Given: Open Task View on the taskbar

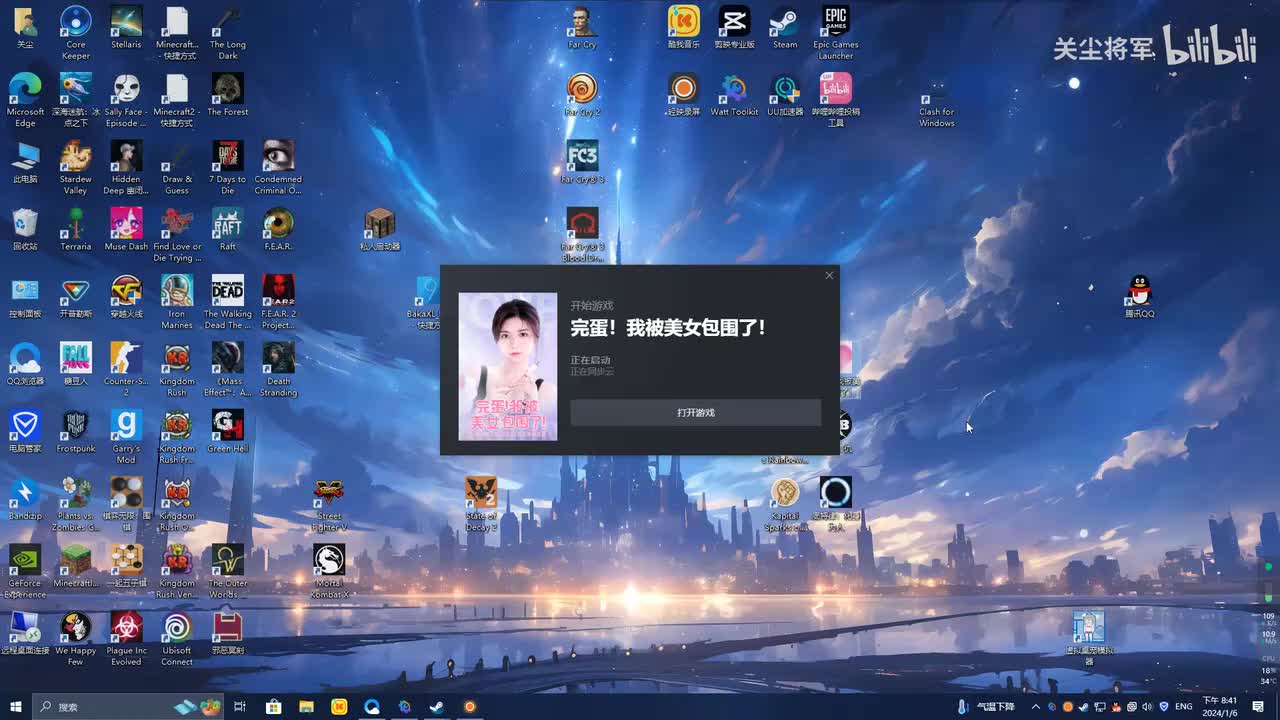Looking at the screenshot, I should point(240,707).
